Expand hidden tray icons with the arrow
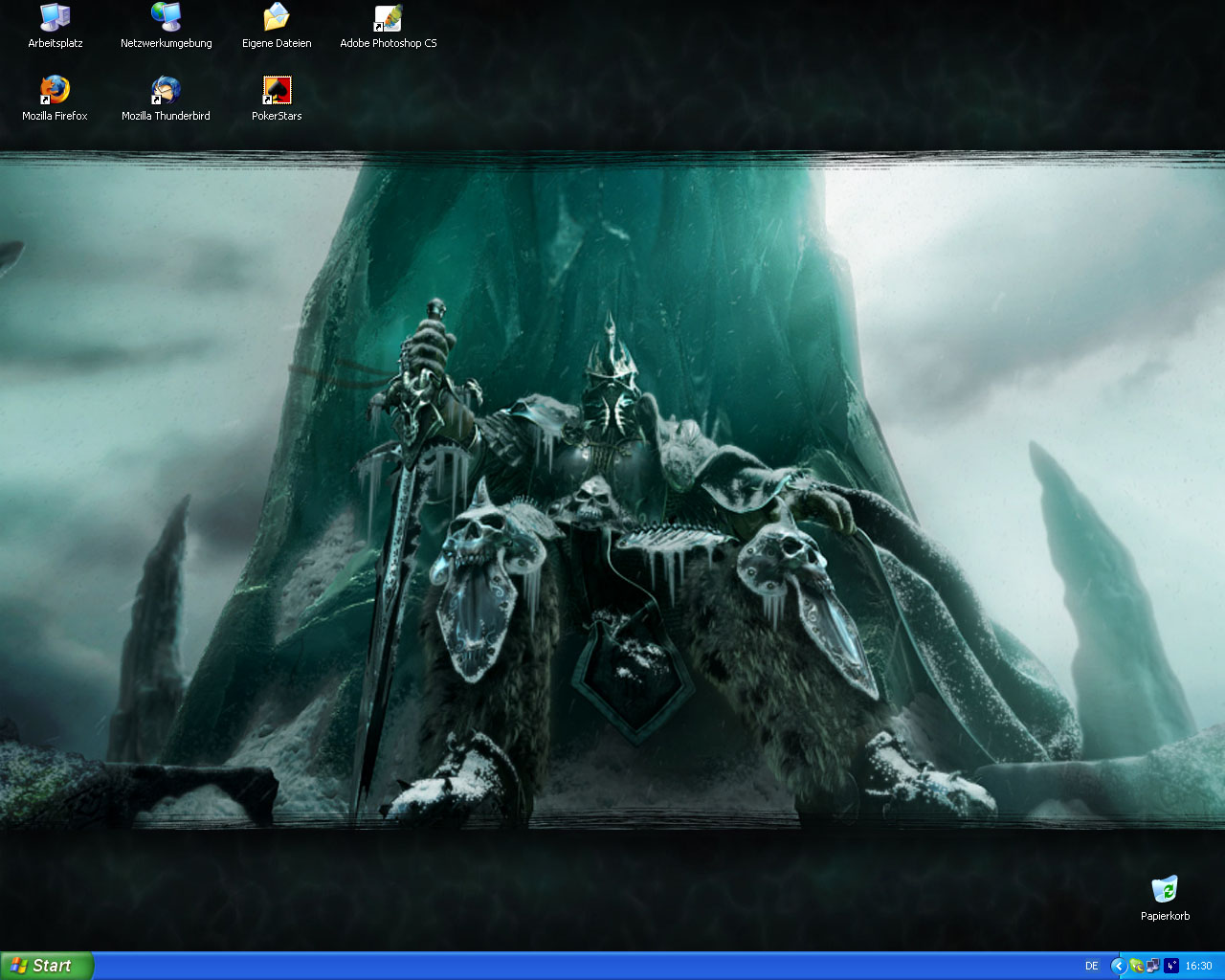 click(x=1118, y=967)
